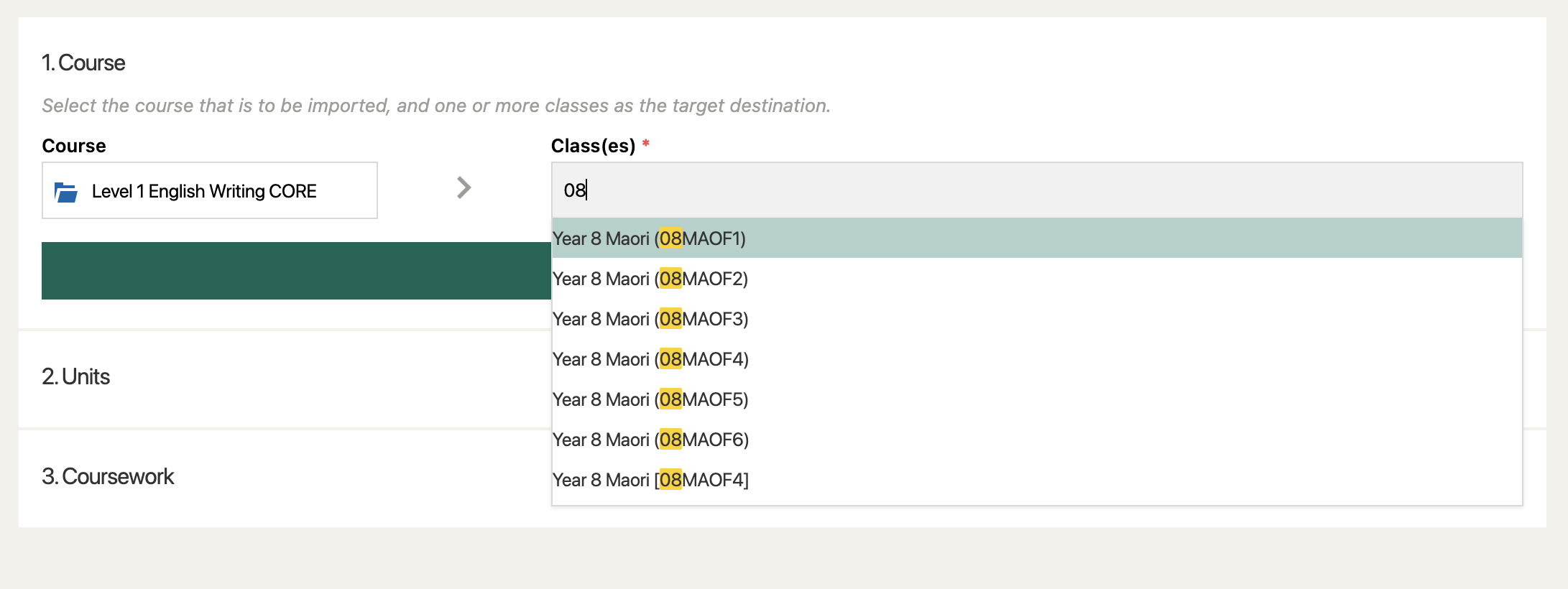Image resolution: width=1568 pixels, height=589 pixels.
Task: Click the blue folder icon beside course name
Action: click(66, 192)
